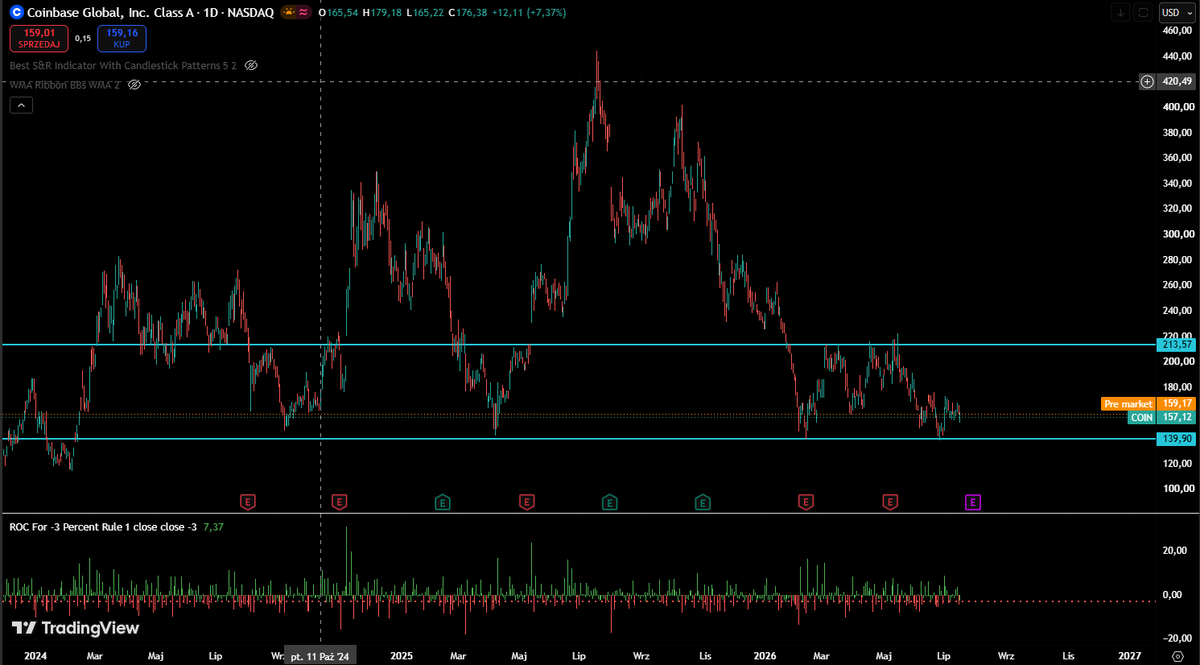Click the pink approximate-data icon next to the sun
The width and height of the screenshot is (1200, 665).
tap(303, 12)
